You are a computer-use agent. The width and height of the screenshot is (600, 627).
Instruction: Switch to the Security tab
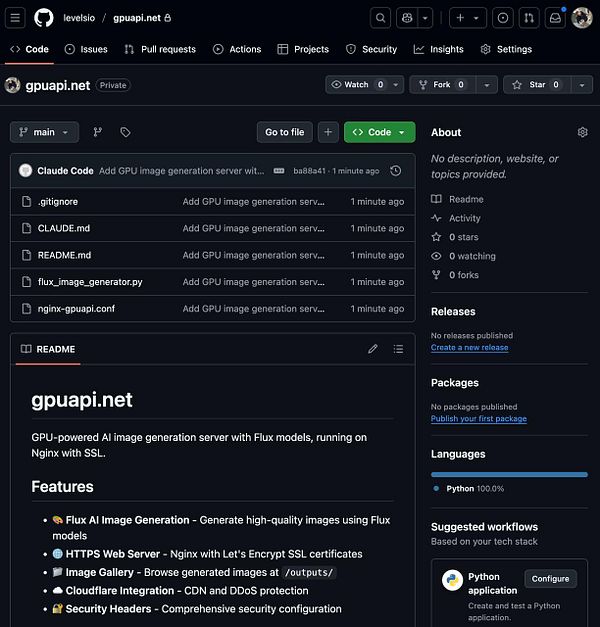[371, 49]
